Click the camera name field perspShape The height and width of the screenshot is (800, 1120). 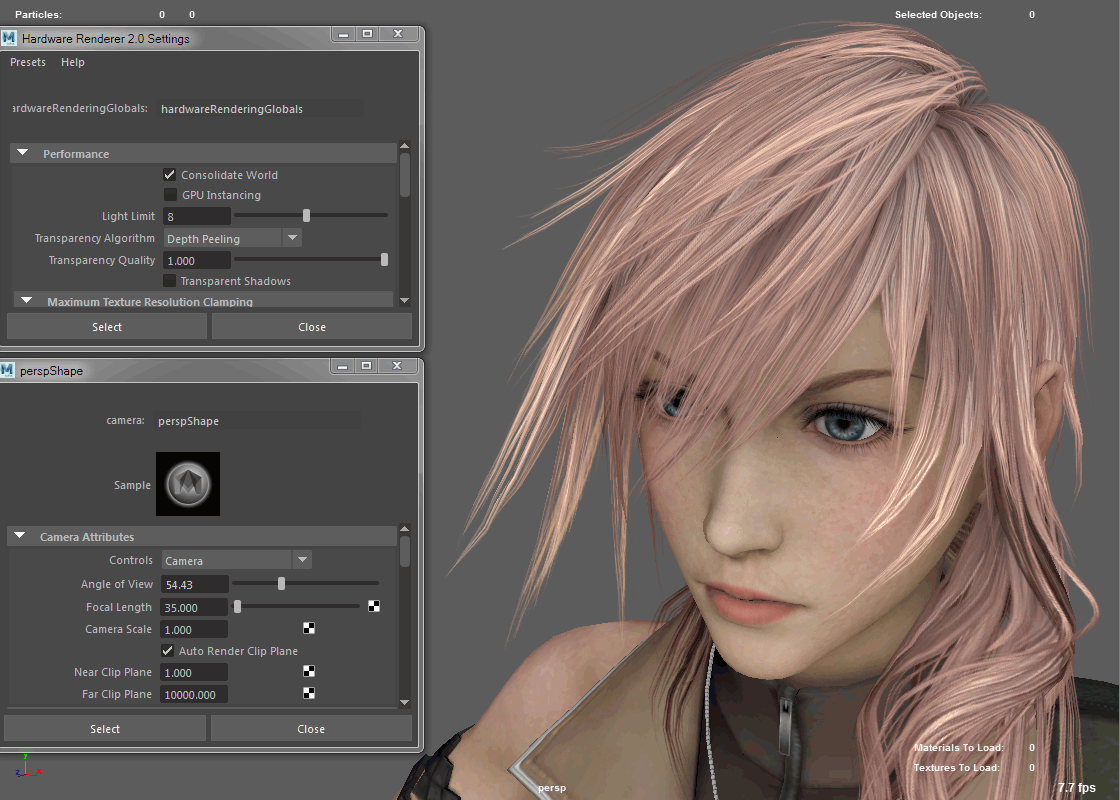pos(257,421)
